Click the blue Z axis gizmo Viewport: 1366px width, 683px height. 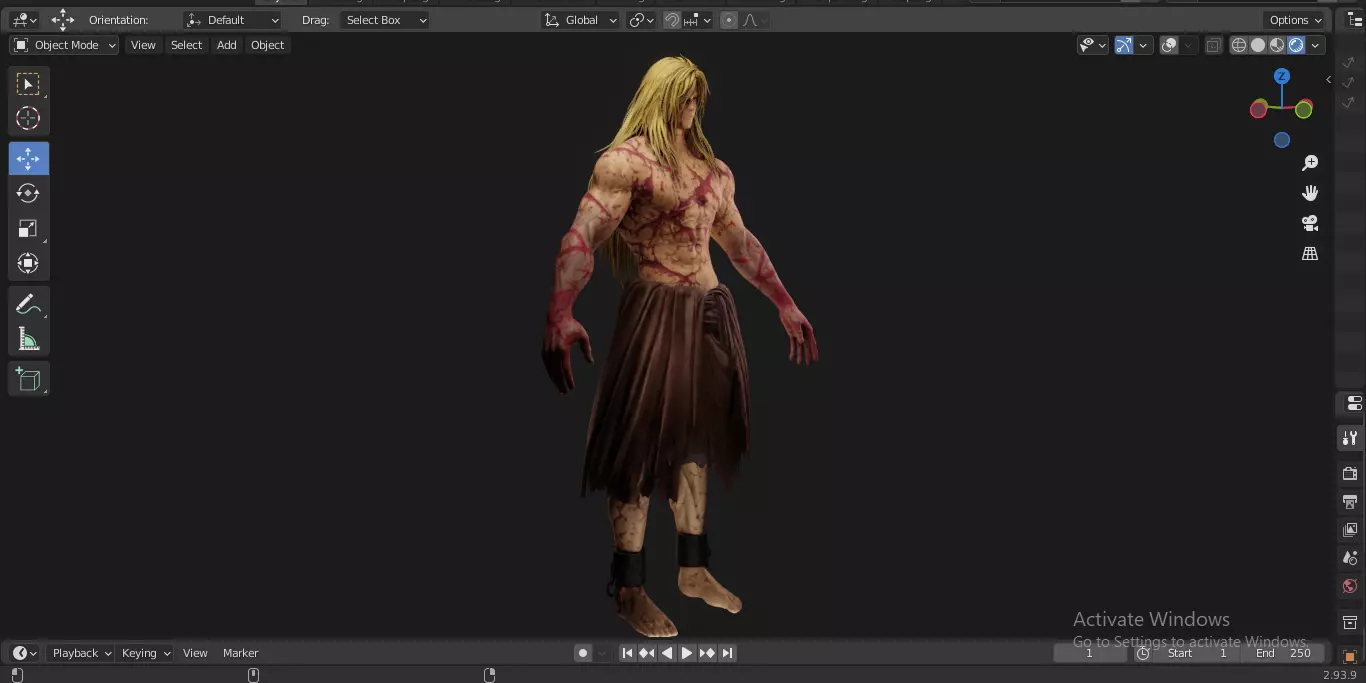coord(1282,76)
